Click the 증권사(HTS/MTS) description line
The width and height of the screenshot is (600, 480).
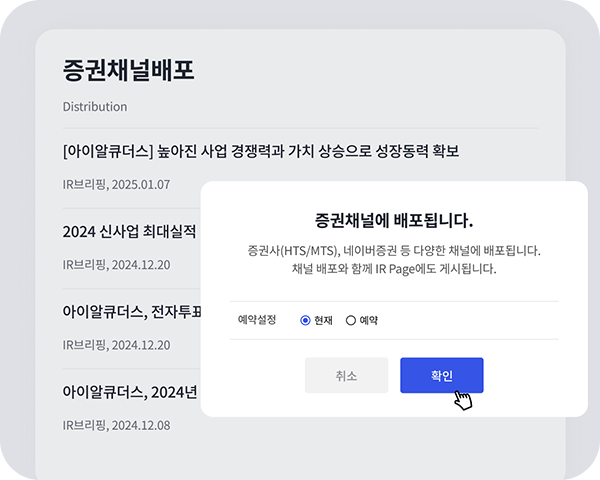tap(394, 251)
